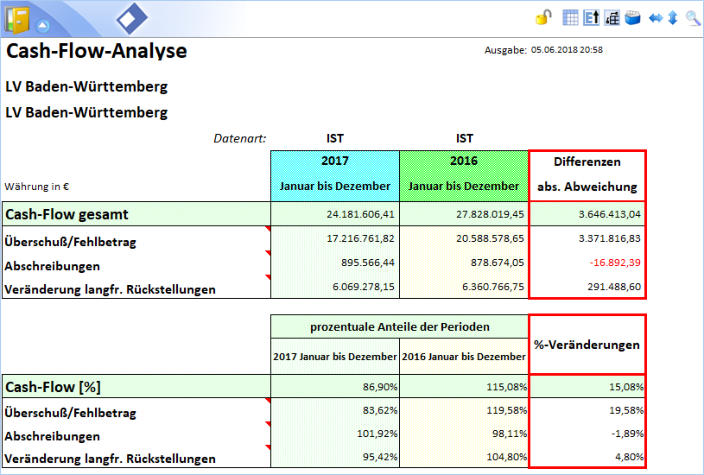Select the 2016 Januar bis Dezember header

pos(464,174)
